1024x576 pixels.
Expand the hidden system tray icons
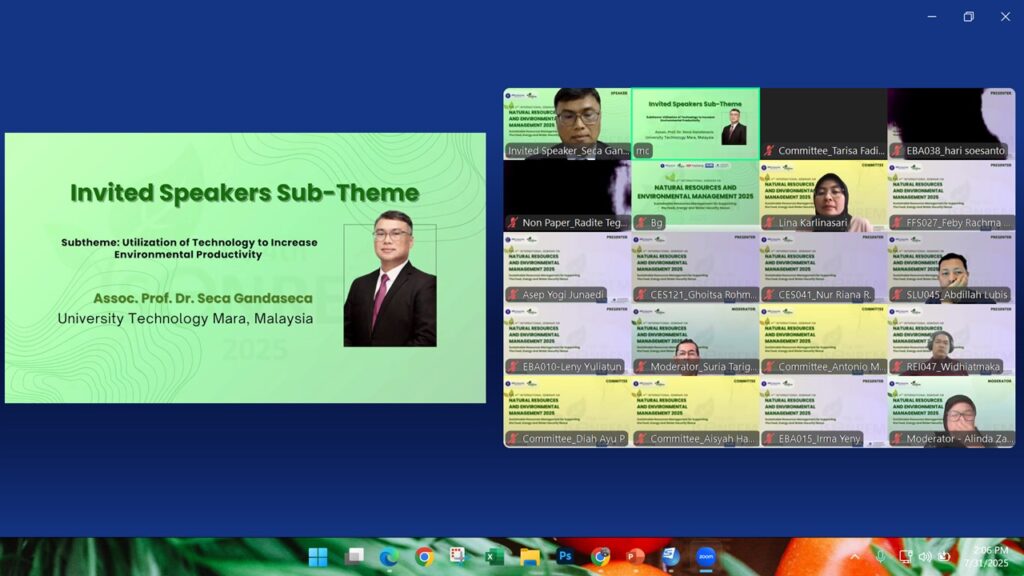pyautogui.click(x=855, y=557)
